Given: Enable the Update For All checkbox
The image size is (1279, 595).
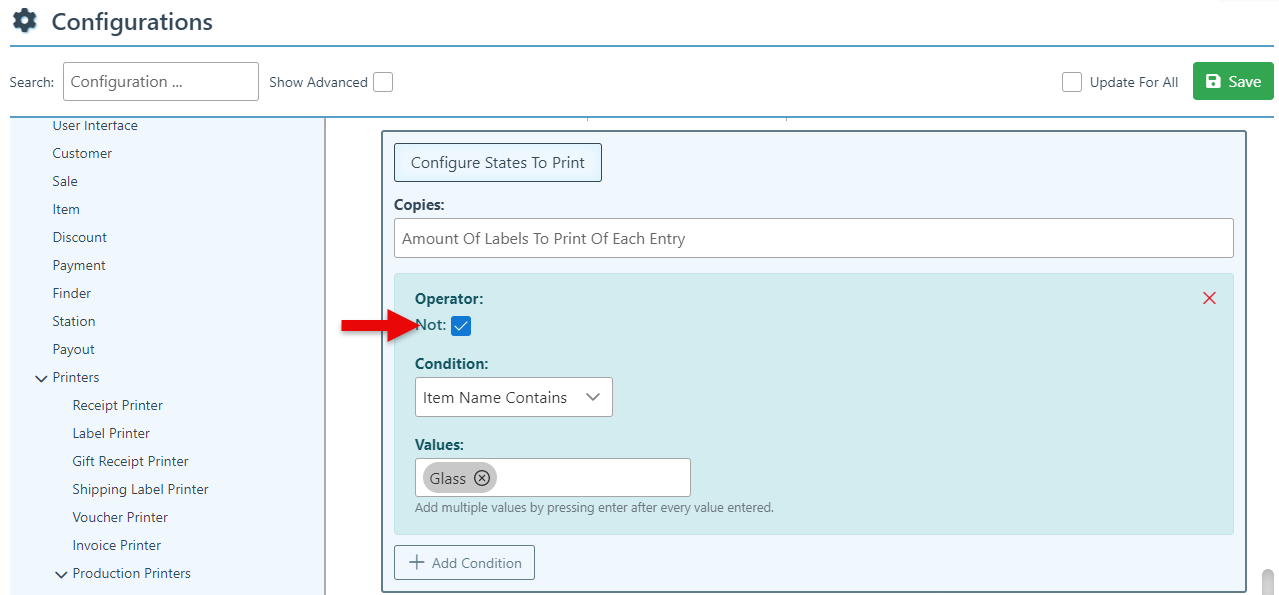Looking at the screenshot, I should pos(1072,82).
